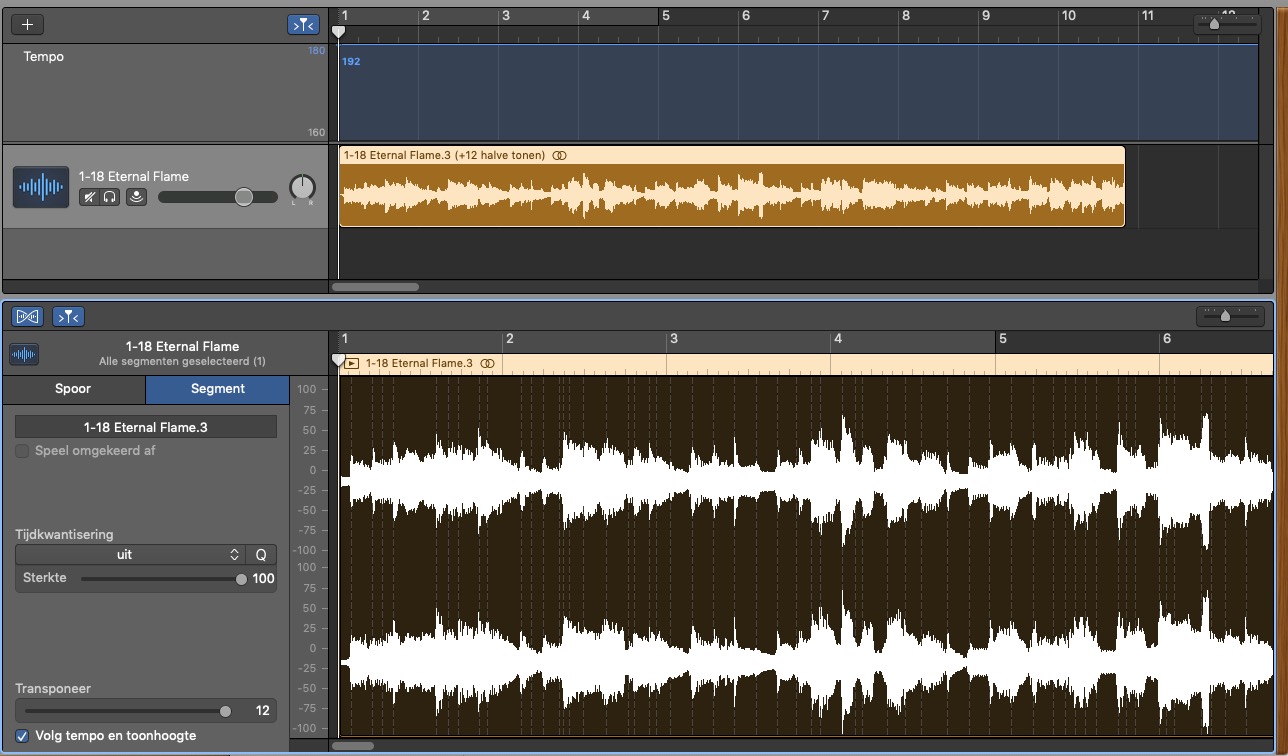Click the Q quantize button
The image size is (1288, 756).
261,554
